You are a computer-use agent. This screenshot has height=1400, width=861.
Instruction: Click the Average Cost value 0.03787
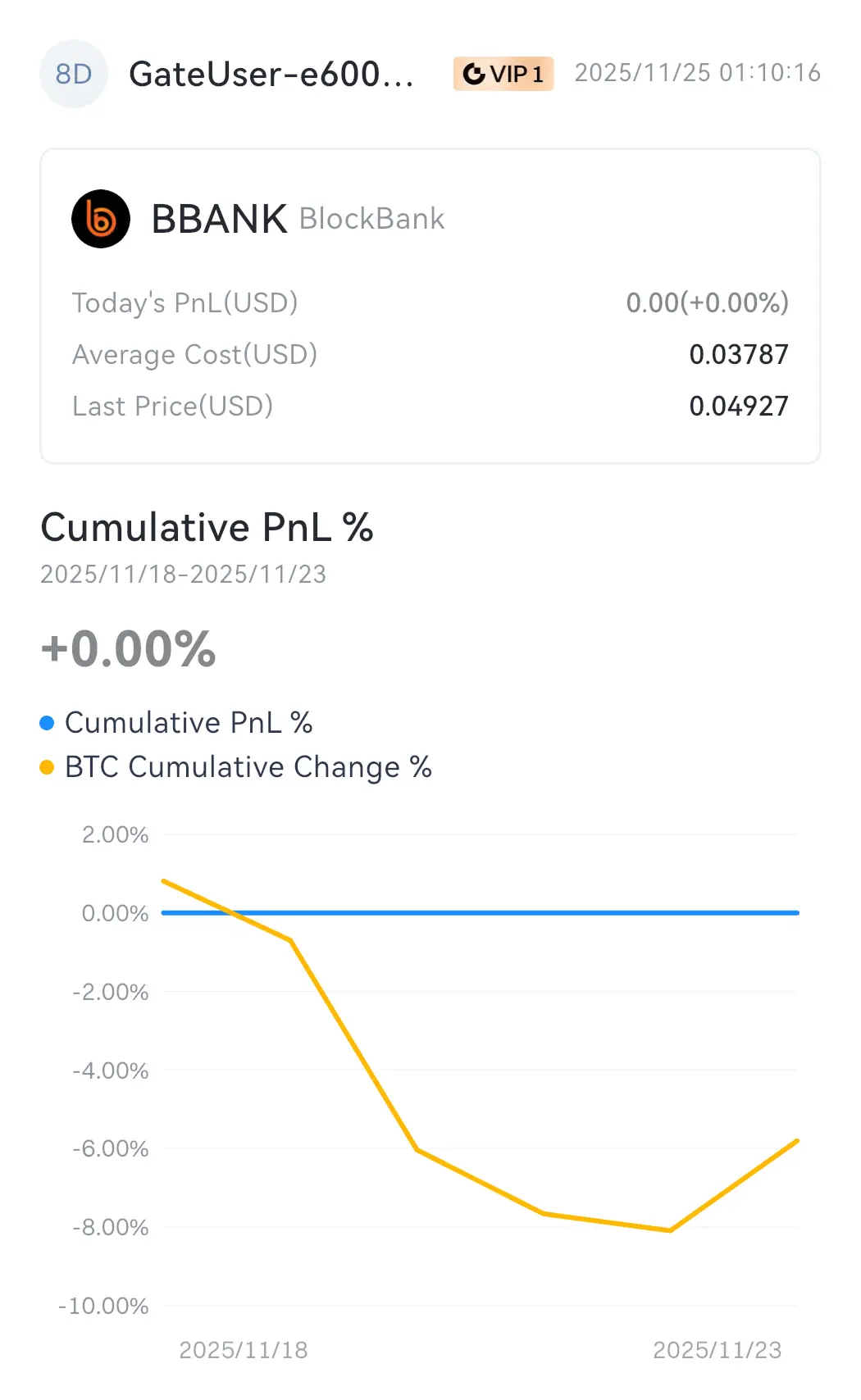(x=738, y=354)
